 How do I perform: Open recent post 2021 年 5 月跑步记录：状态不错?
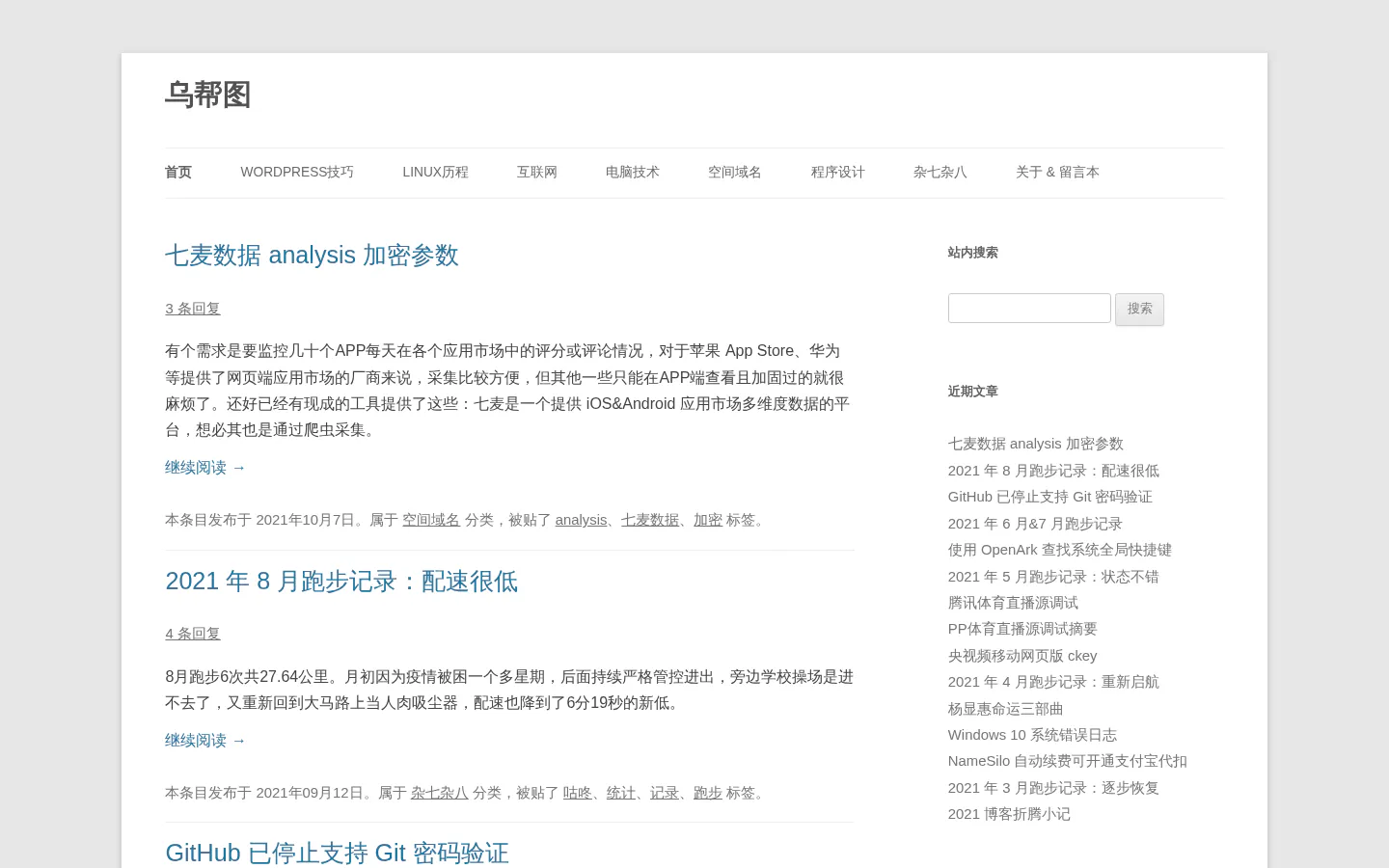1053,577
